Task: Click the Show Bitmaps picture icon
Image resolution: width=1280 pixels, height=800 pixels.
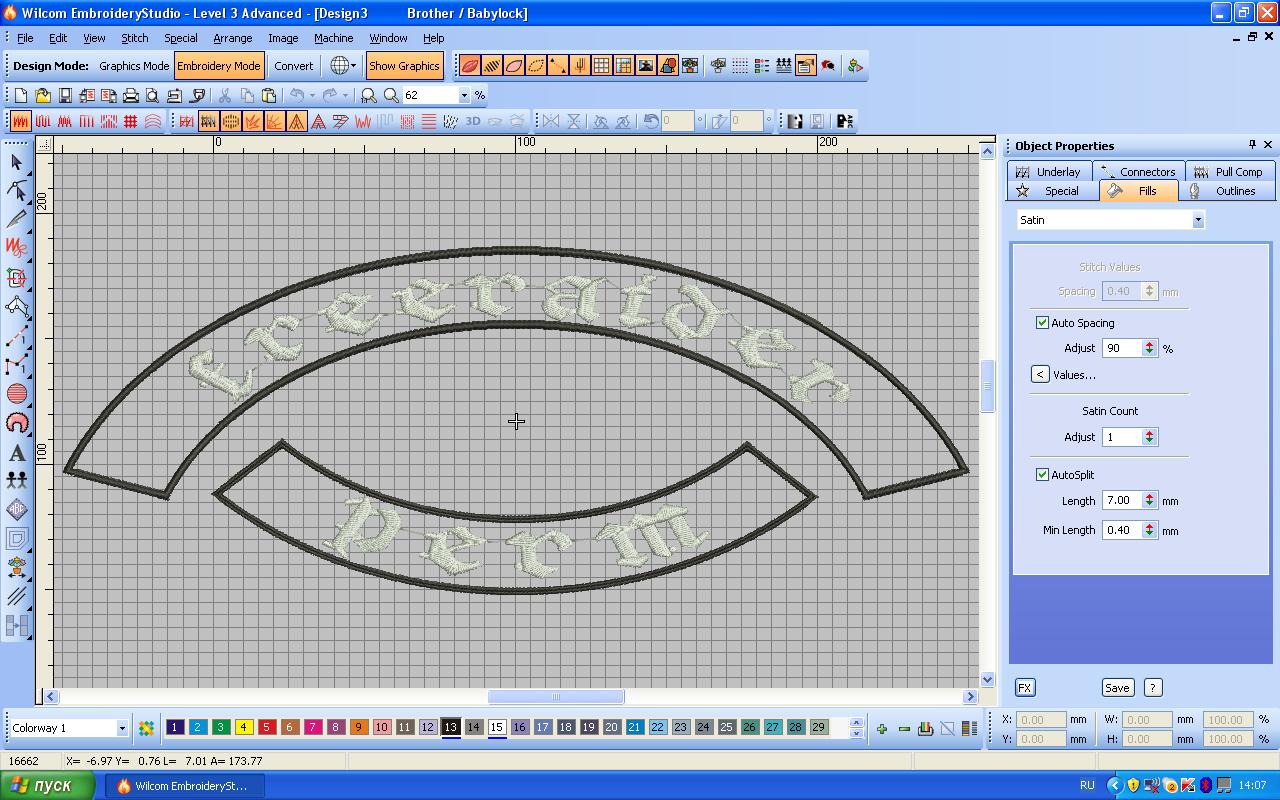Action: coord(645,66)
